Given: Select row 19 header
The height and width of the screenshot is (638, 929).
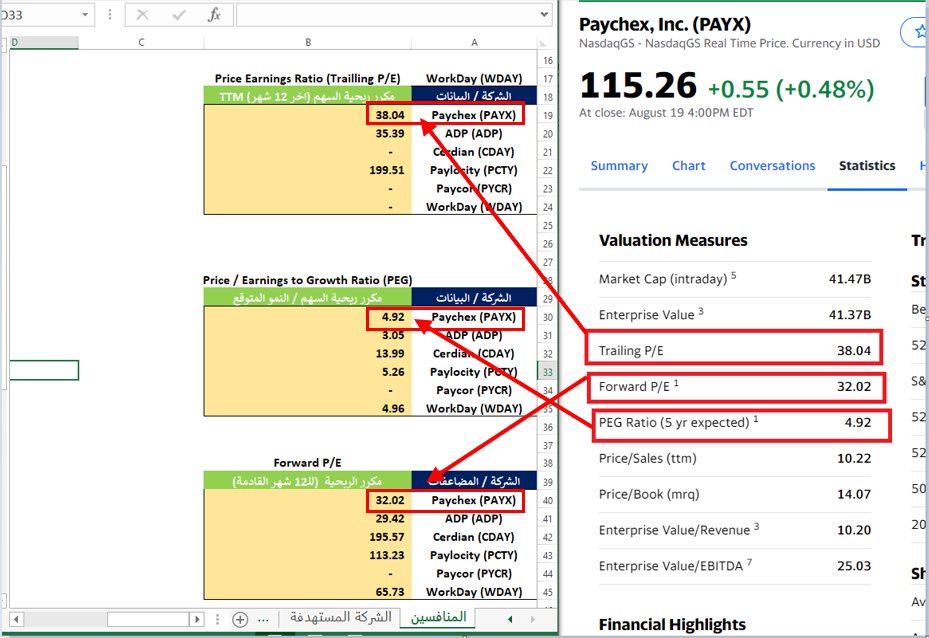Looking at the screenshot, I should coord(547,116).
